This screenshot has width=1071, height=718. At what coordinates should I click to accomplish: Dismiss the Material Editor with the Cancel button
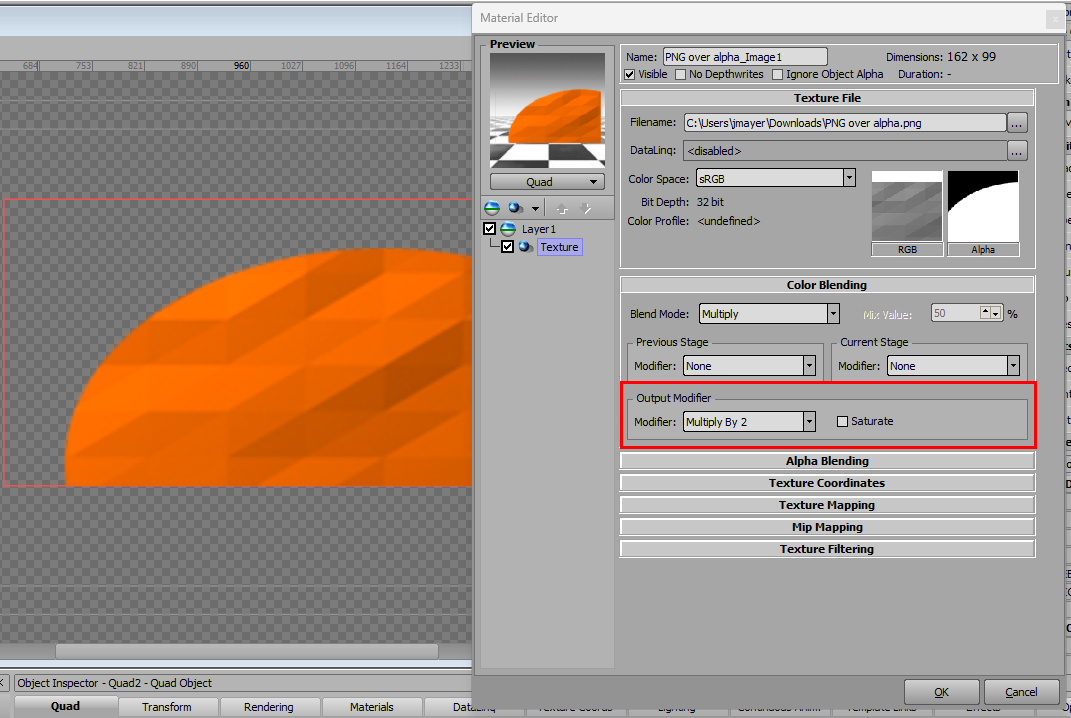pyautogui.click(x=1021, y=692)
